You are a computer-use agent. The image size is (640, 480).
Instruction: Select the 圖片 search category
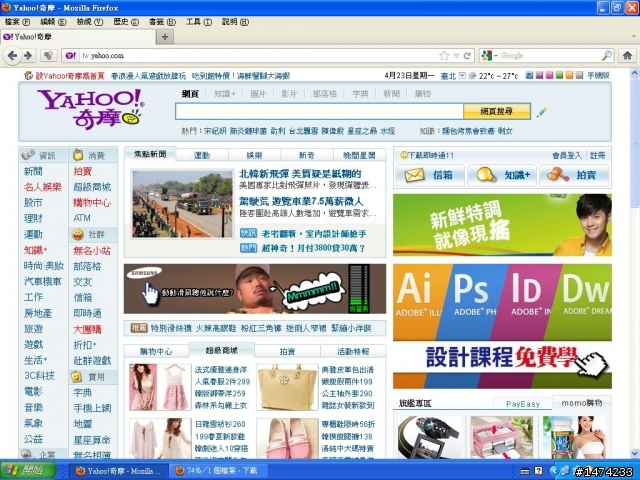pos(258,94)
